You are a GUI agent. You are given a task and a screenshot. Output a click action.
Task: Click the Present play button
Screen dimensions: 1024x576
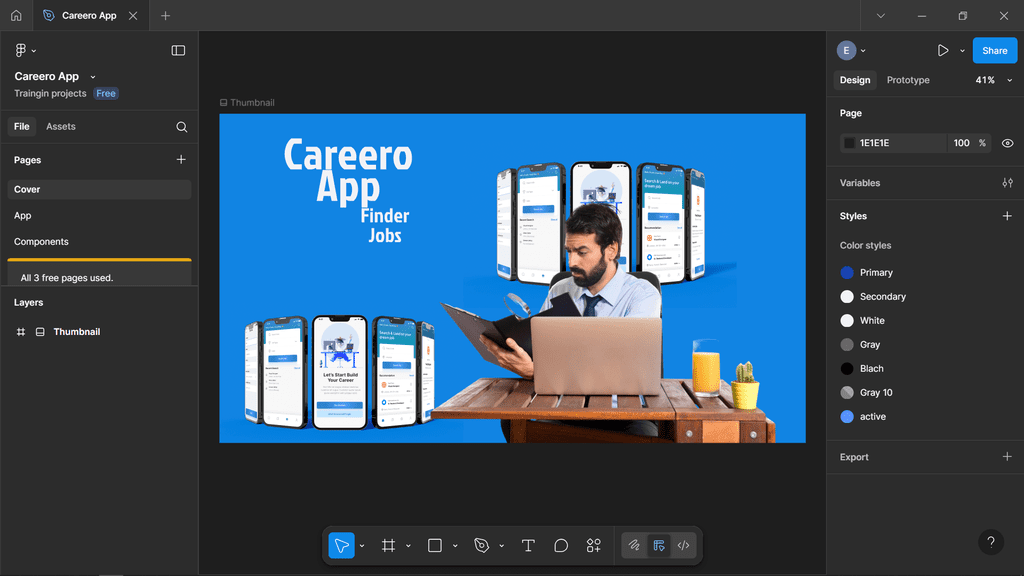tap(943, 50)
